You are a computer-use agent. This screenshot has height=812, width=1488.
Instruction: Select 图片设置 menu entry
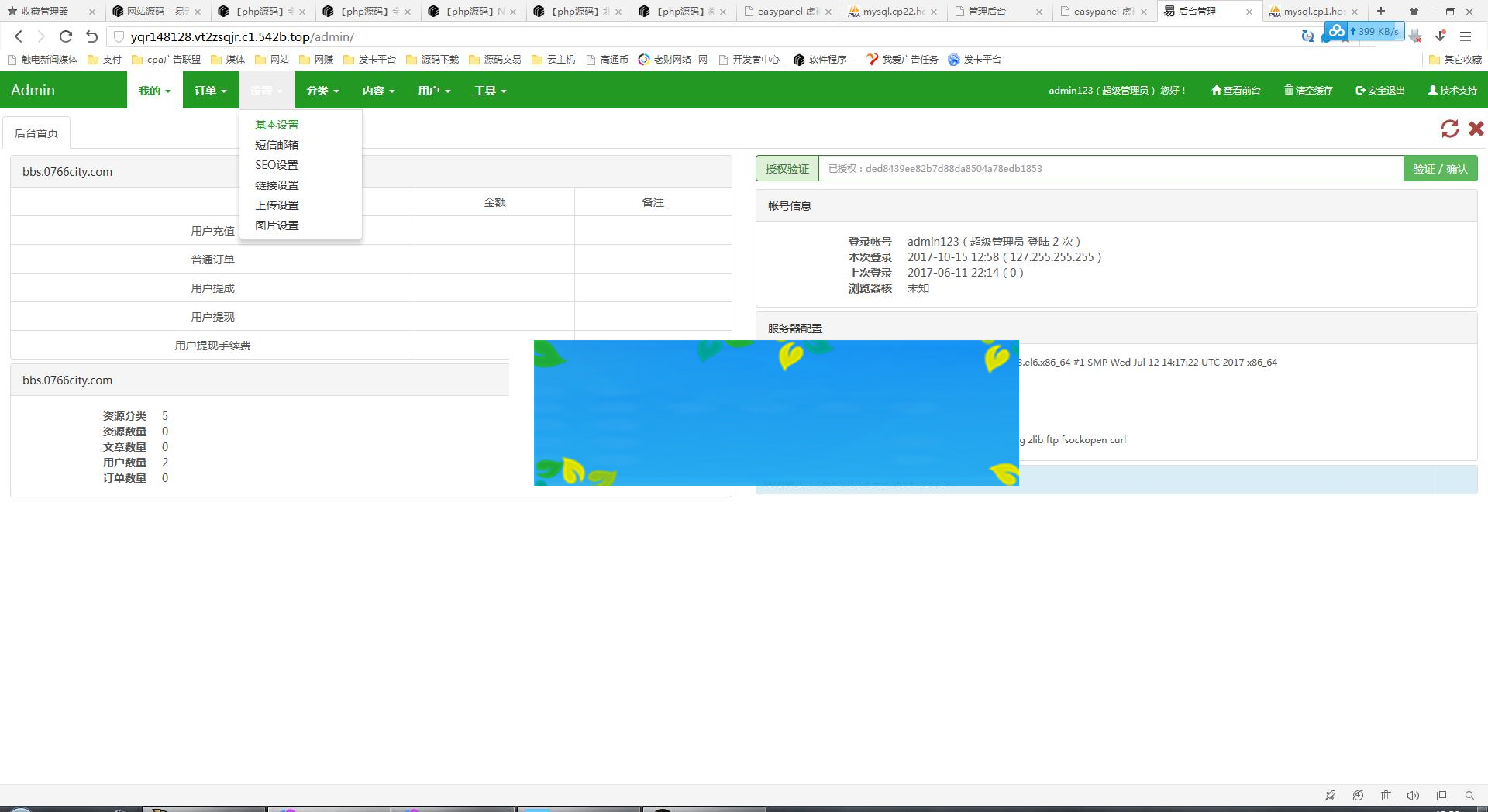(277, 225)
